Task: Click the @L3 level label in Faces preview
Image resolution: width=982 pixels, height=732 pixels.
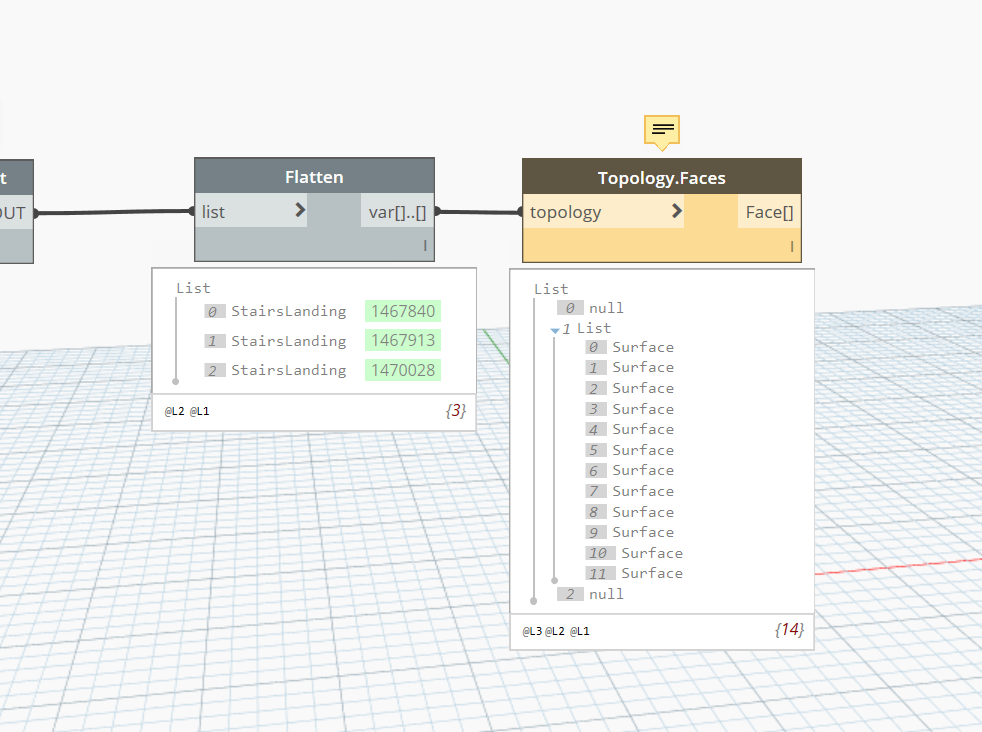Action: tap(532, 631)
